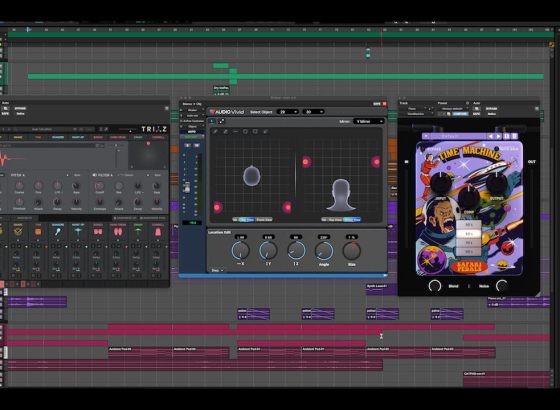
Task: Click the Size knob in Location Edit
Action: click(352, 250)
